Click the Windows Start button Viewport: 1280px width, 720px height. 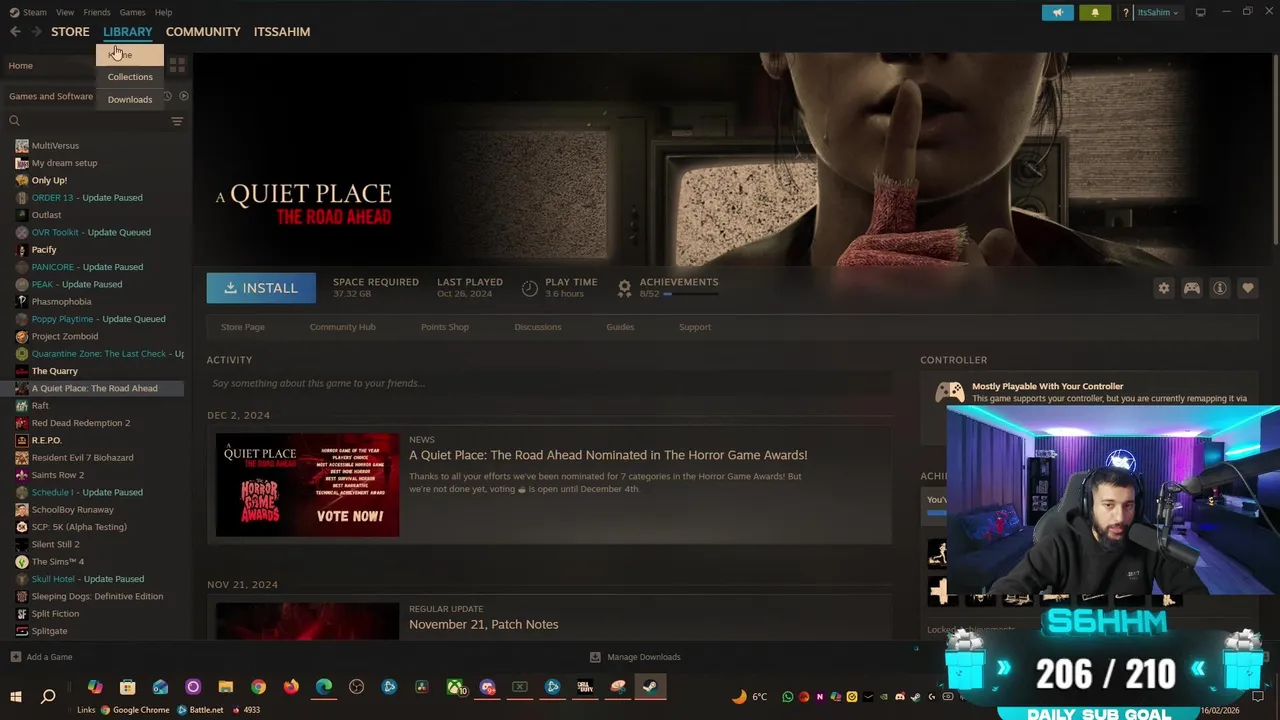pyautogui.click(x=16, y=696)
